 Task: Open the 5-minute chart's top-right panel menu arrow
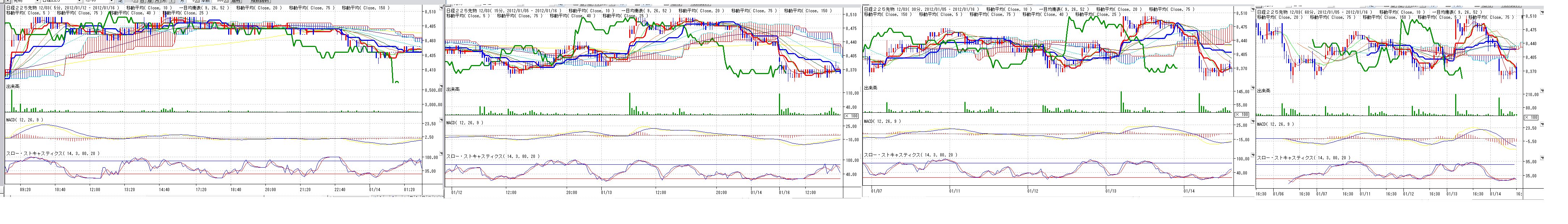tap(441, 8)
